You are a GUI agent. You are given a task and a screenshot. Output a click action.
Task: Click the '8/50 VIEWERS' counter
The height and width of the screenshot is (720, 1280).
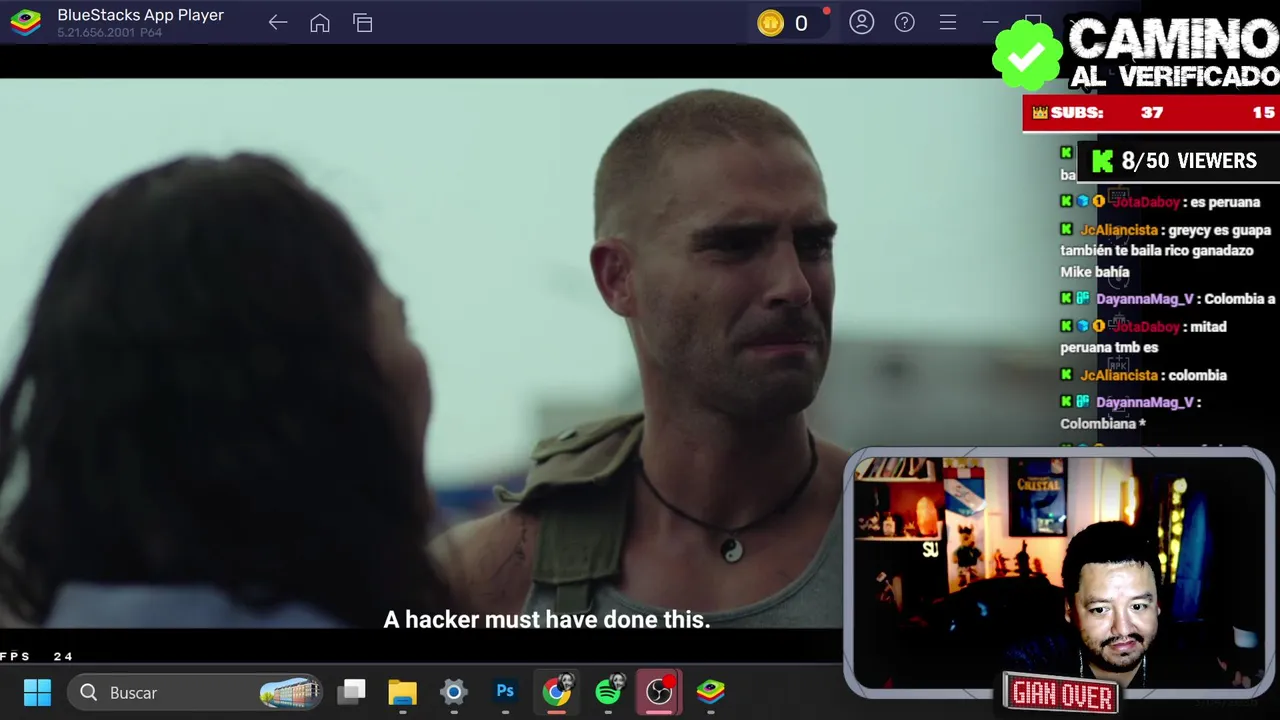point(1177,161)
